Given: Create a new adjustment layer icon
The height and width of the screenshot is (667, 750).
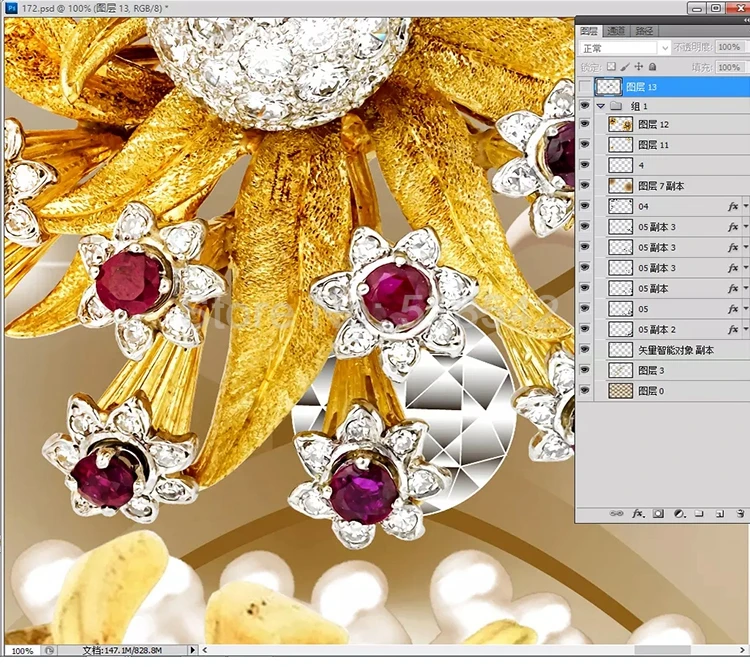Looking at the screenshot, I should click(679, 513).
